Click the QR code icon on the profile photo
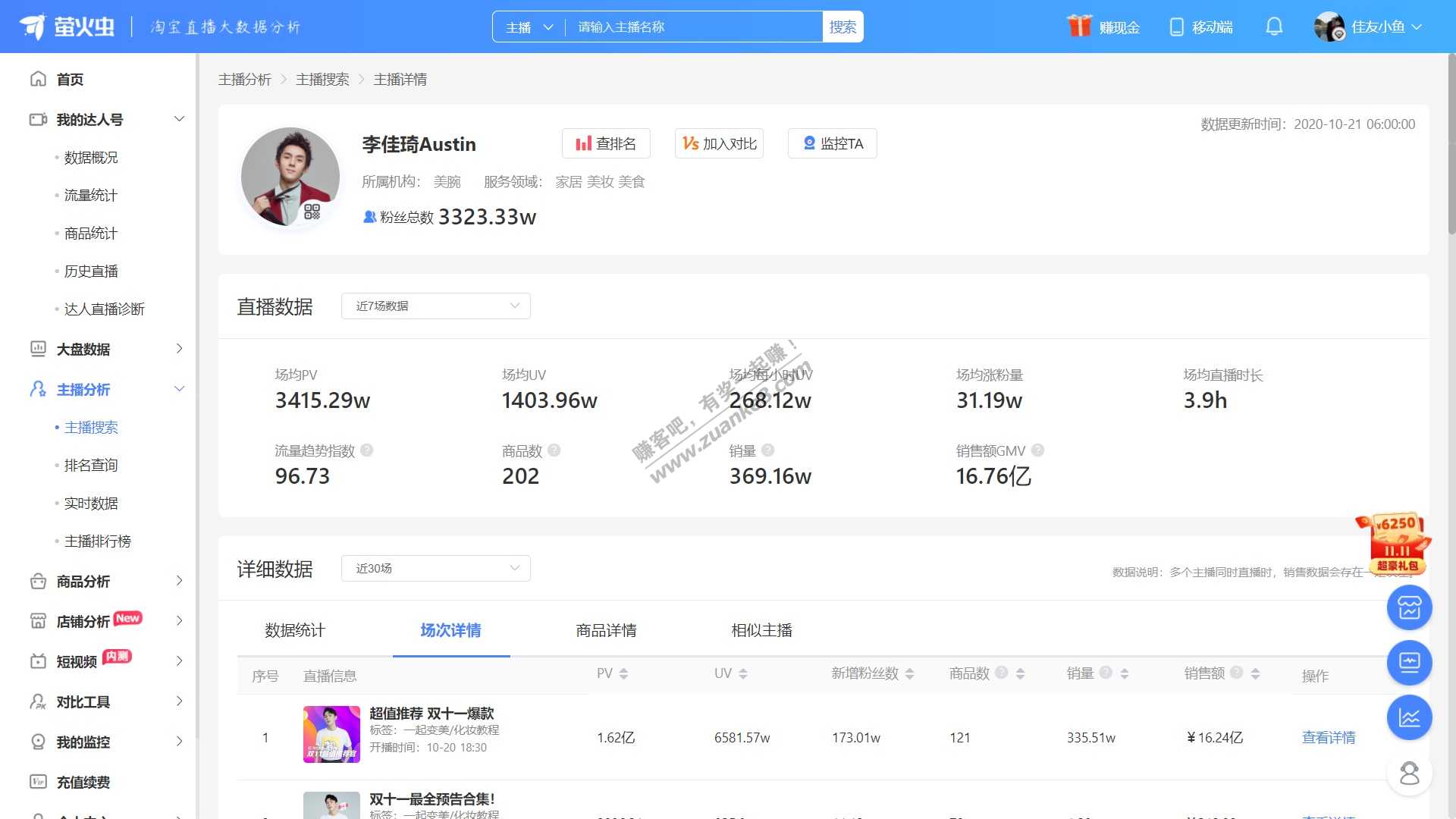This screenshot has height=819, width=1456. click(312, 212)
